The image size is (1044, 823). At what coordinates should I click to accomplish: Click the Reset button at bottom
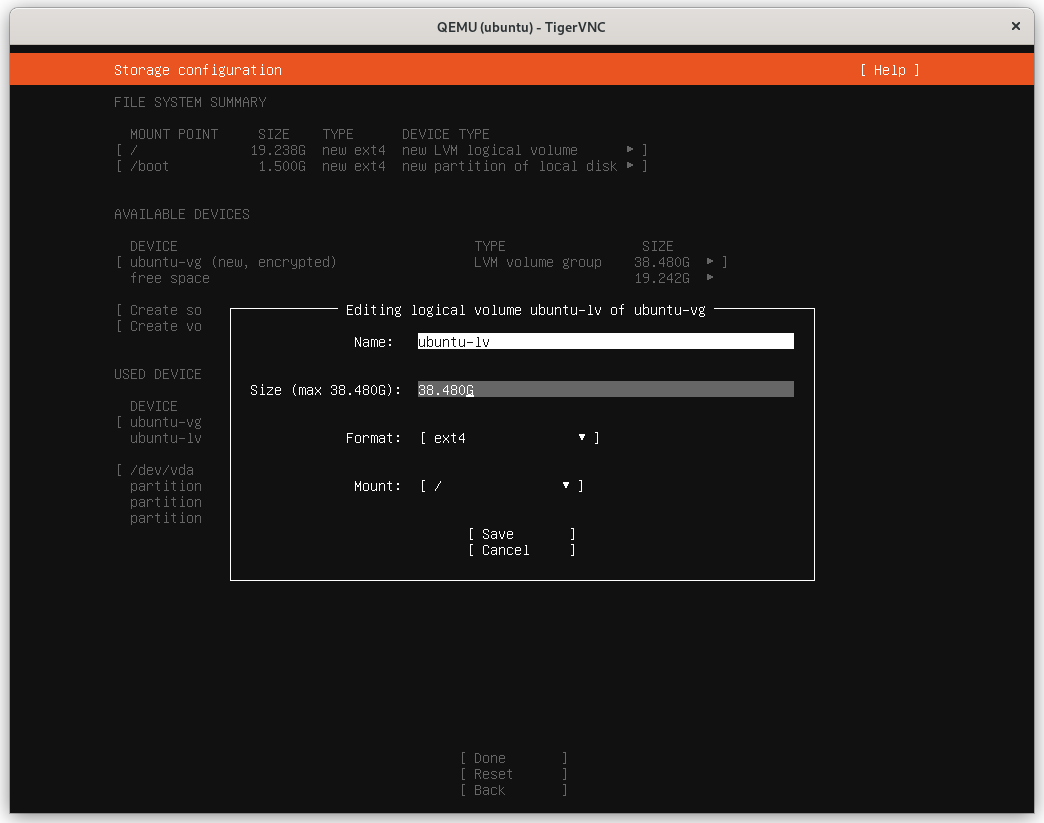pos(491,774)
